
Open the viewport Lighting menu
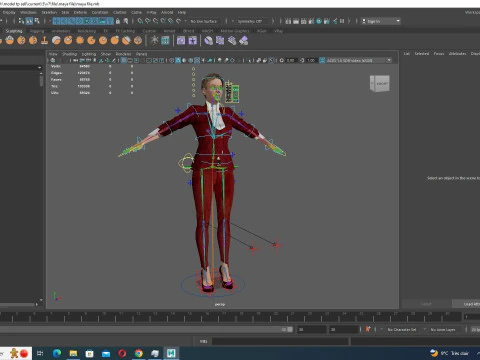(89, 54)
